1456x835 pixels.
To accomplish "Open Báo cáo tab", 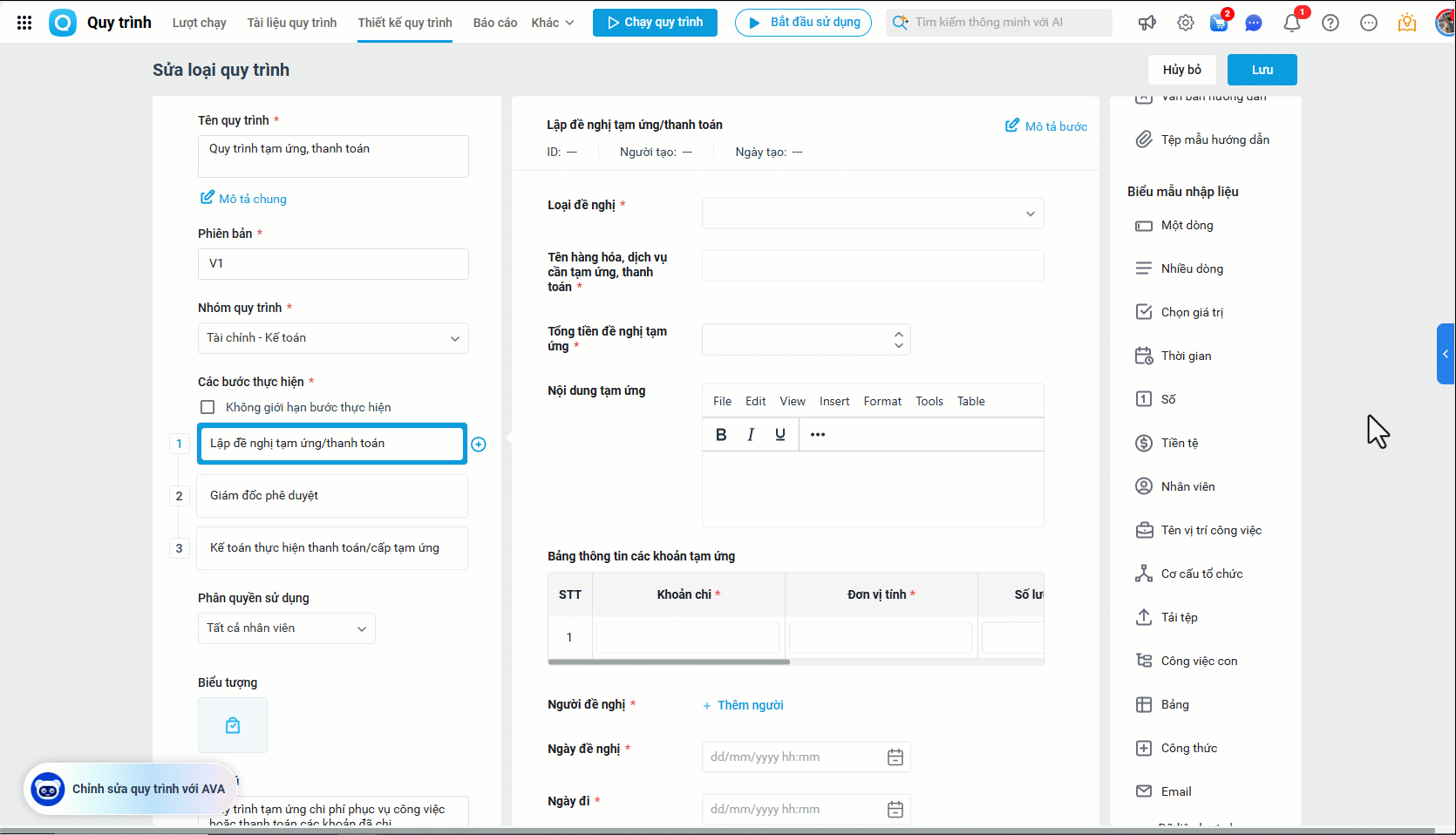I will tap(495, 23).
